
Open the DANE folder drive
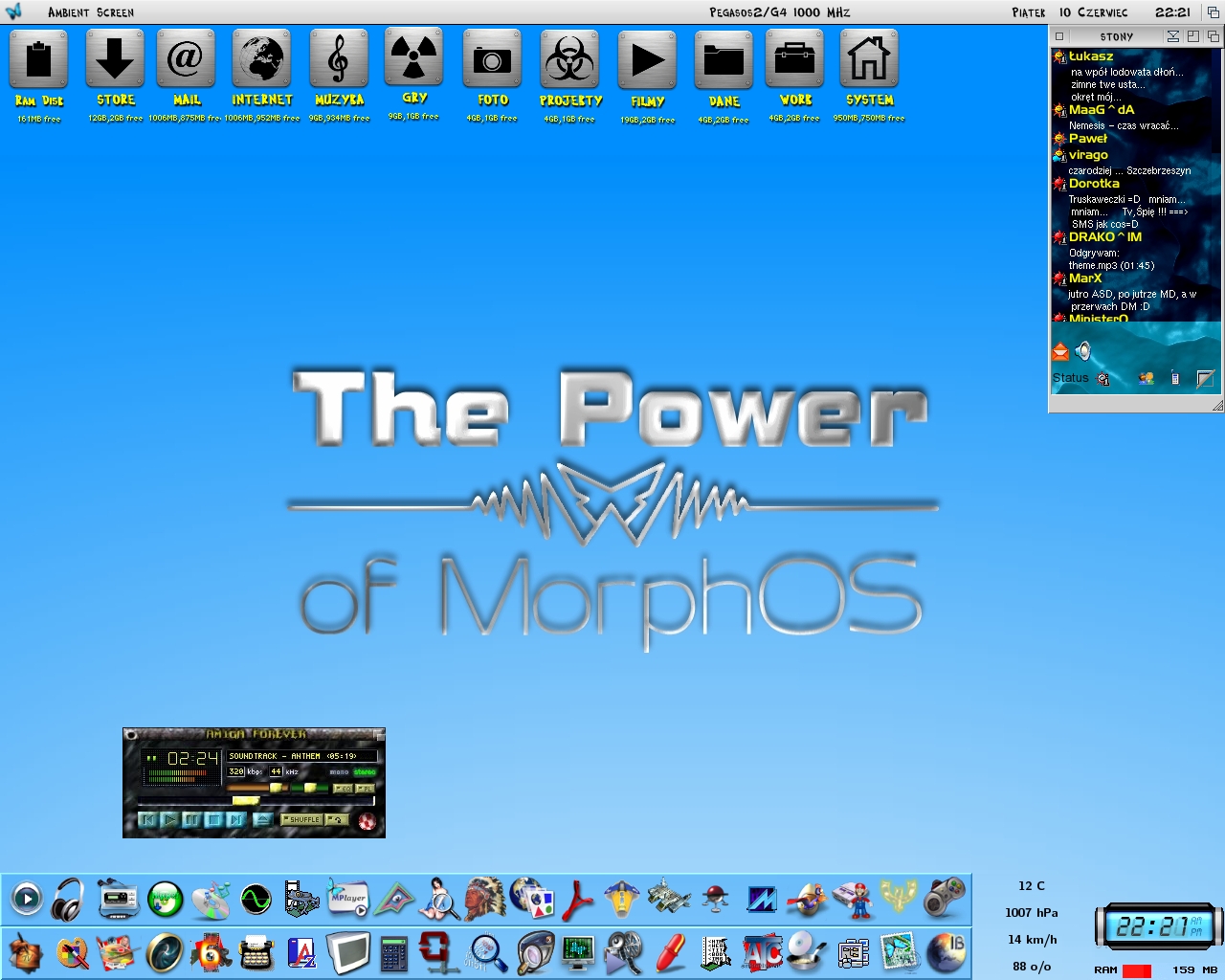(x=724, y=59)
